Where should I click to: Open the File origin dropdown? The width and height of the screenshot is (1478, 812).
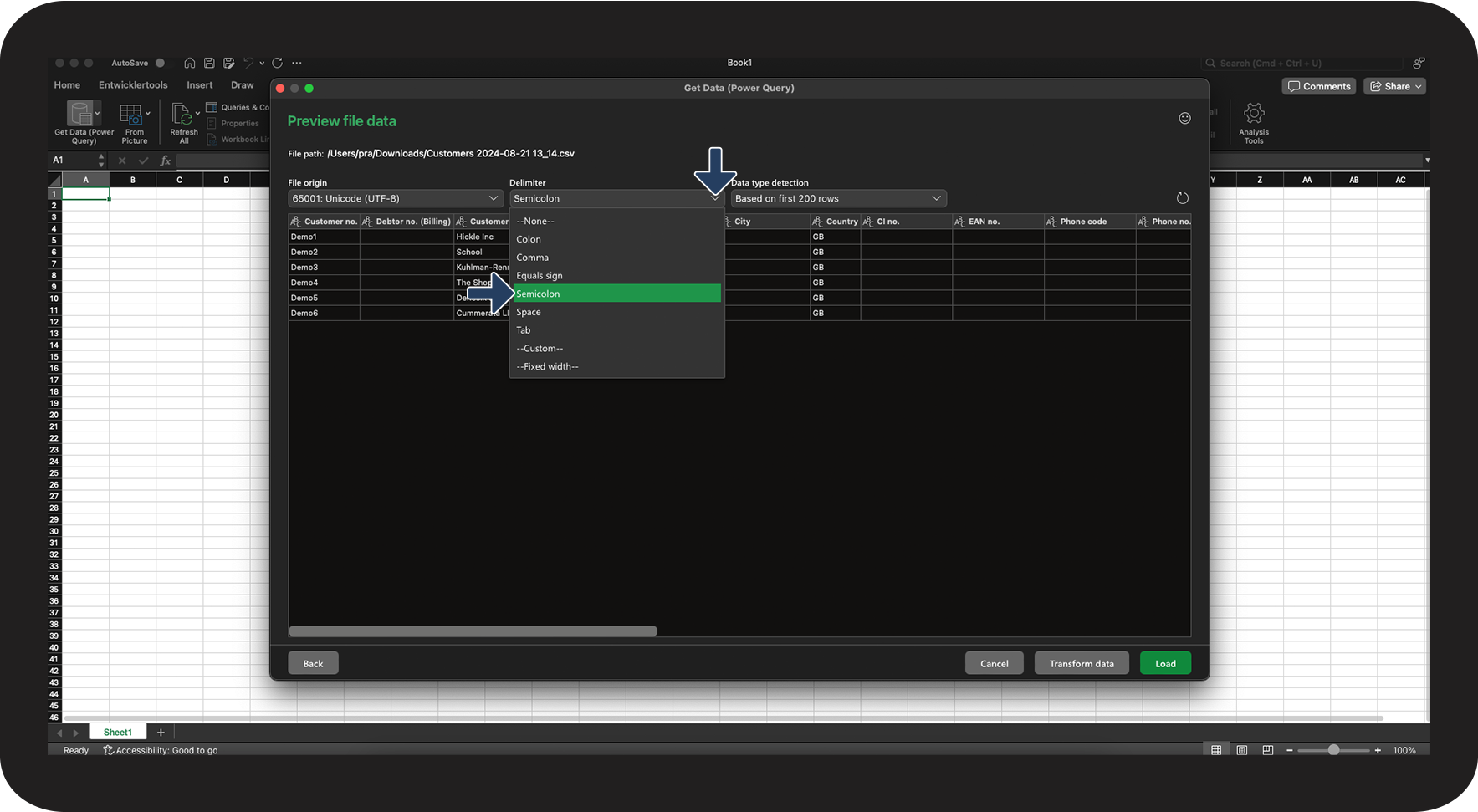click(x=395, y=198)
